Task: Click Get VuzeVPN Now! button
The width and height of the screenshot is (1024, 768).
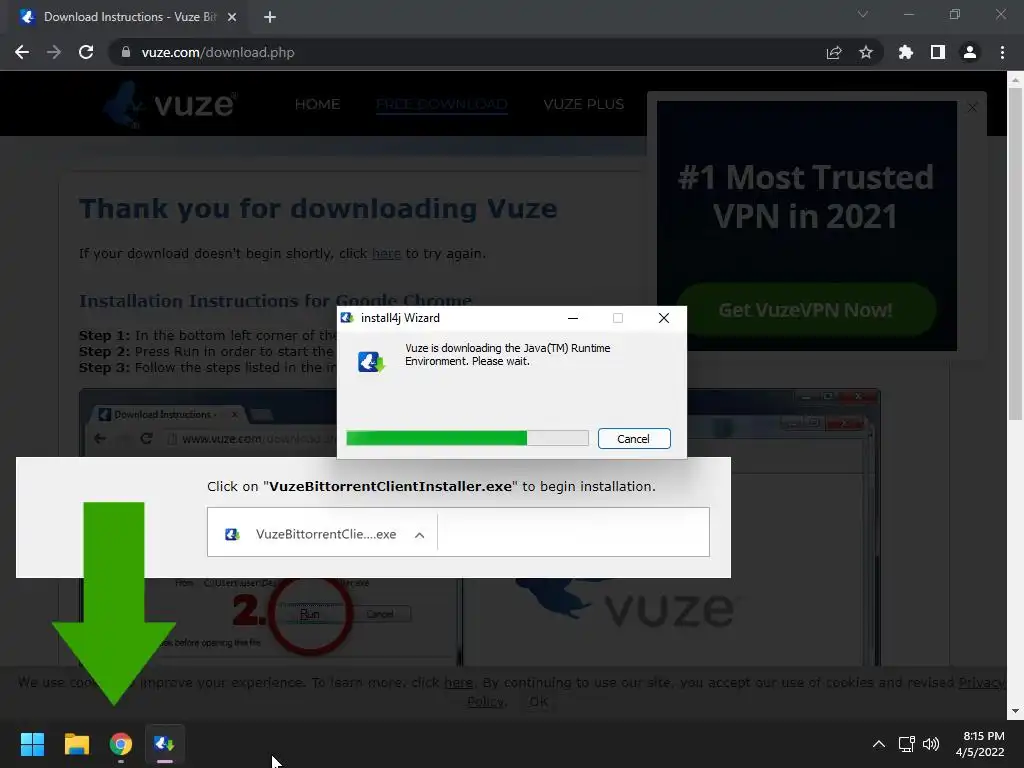Action: tap(805, 310)
